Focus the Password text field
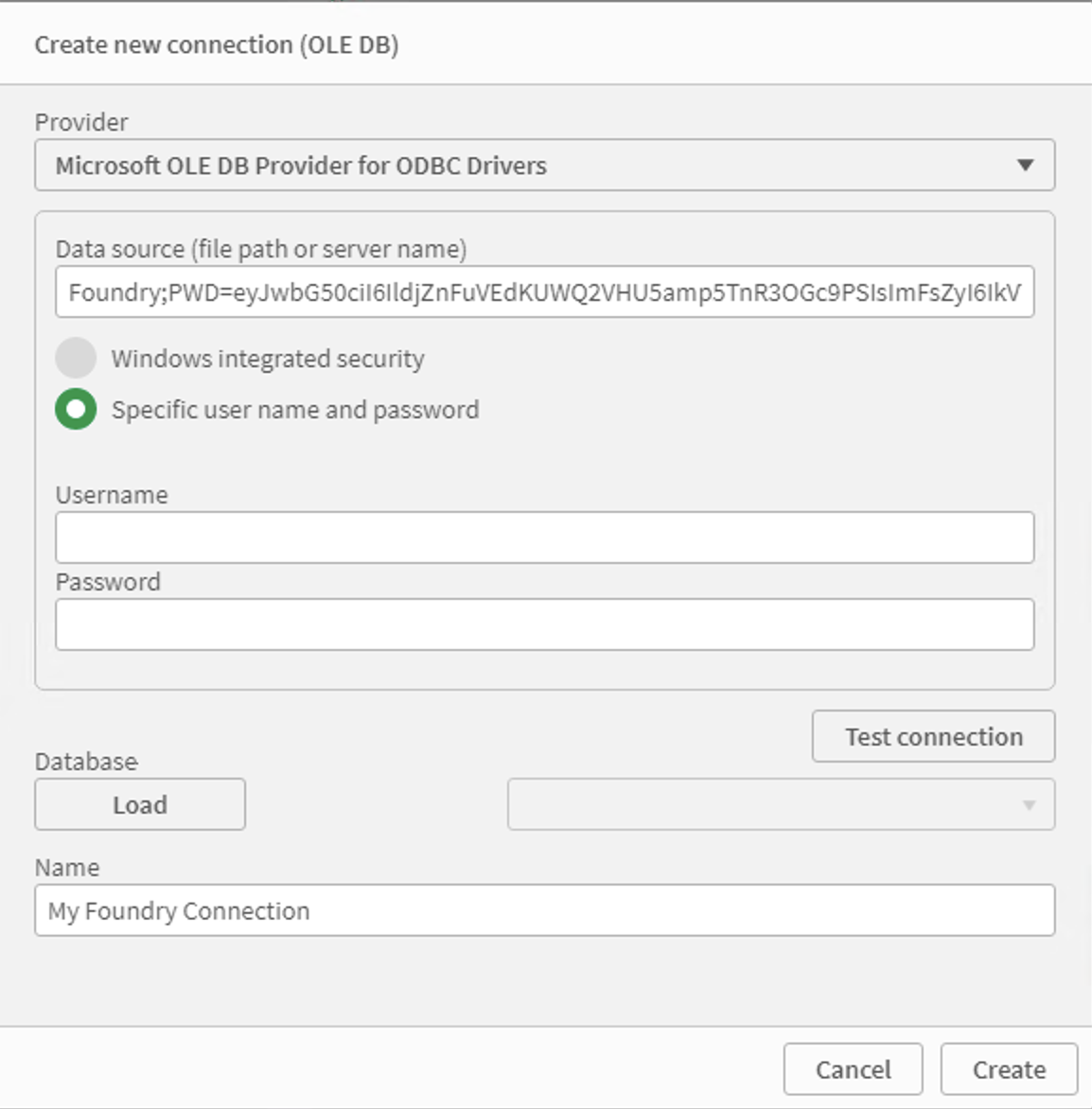 pyautogui.click(x=545, y=625)
